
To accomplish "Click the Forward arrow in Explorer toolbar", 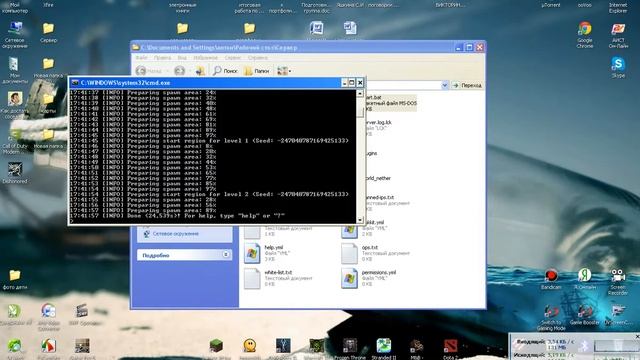I will (179, 71).
